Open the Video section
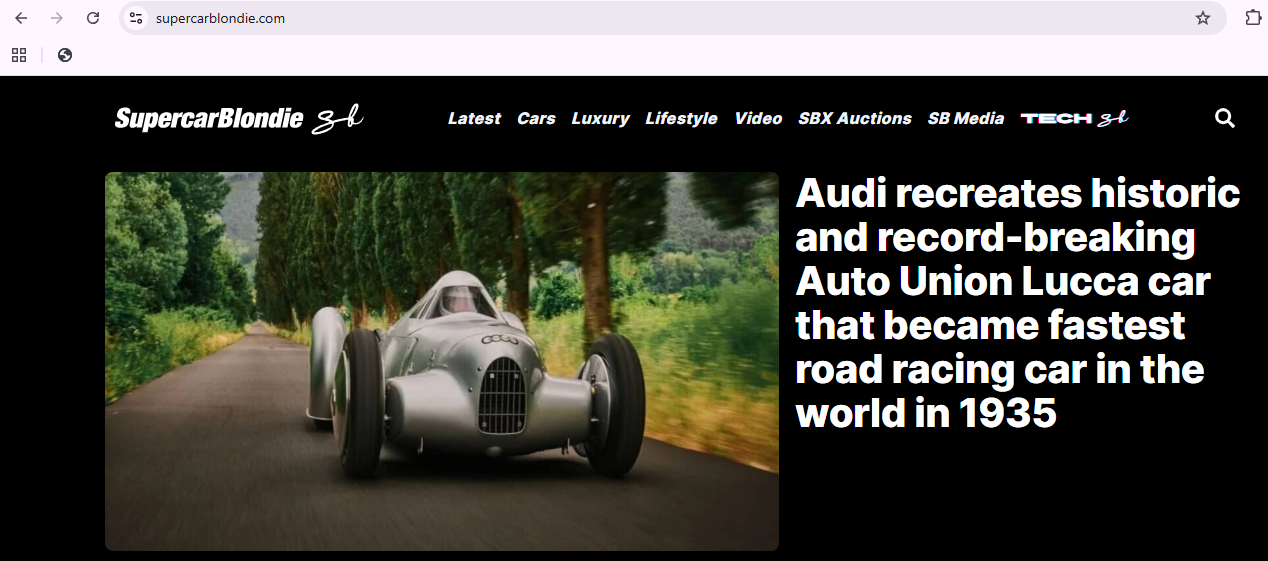The height and width of the screenshot is (561, 1268). point(758,118)
